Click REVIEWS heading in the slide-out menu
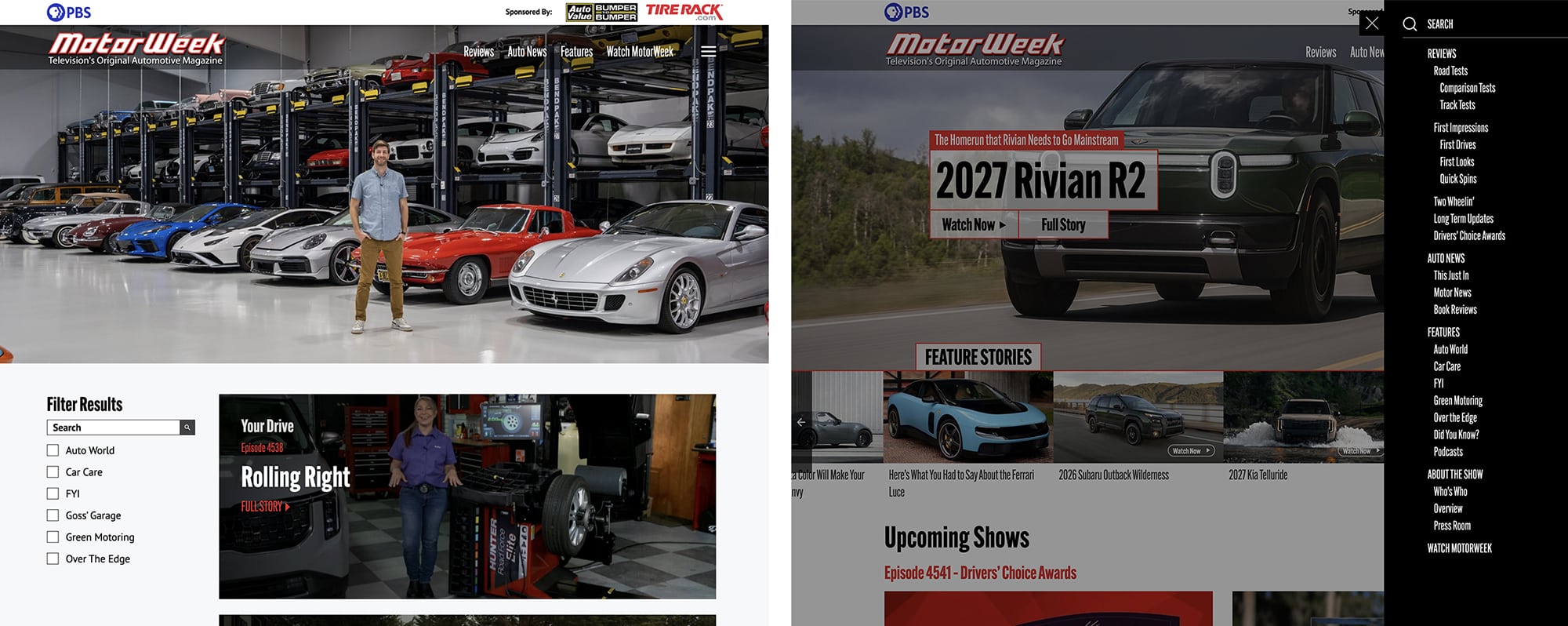The width and height of the screenshot is (1568, 626). click(1442, 53)
